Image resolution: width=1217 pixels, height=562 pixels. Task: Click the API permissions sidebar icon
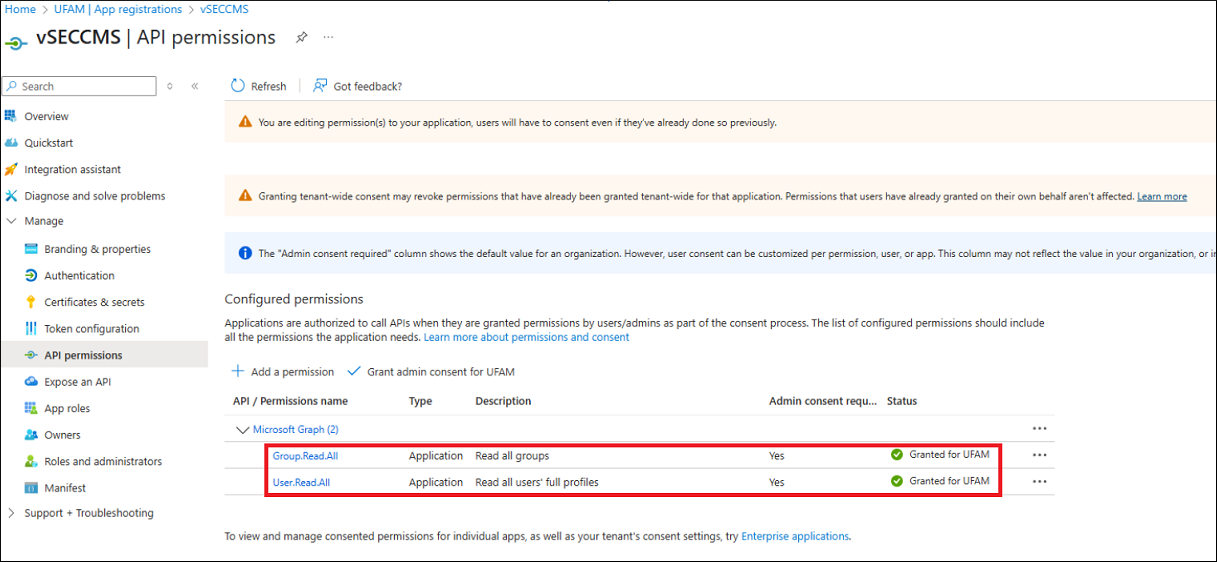[31, 355]
